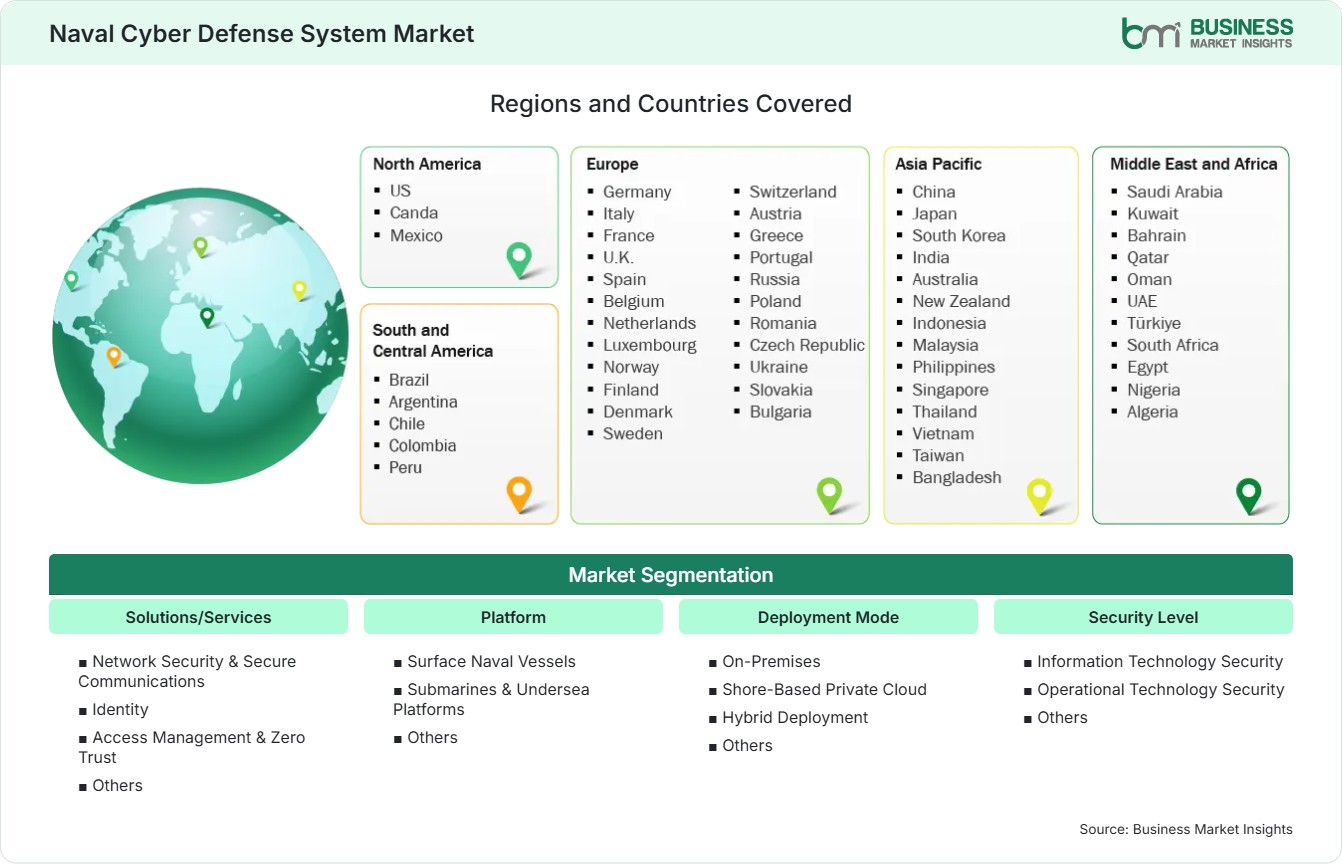Click the orange South and Central America pin icon
The width and height of the screenshot is (1342, 864).
coord(519,494)
